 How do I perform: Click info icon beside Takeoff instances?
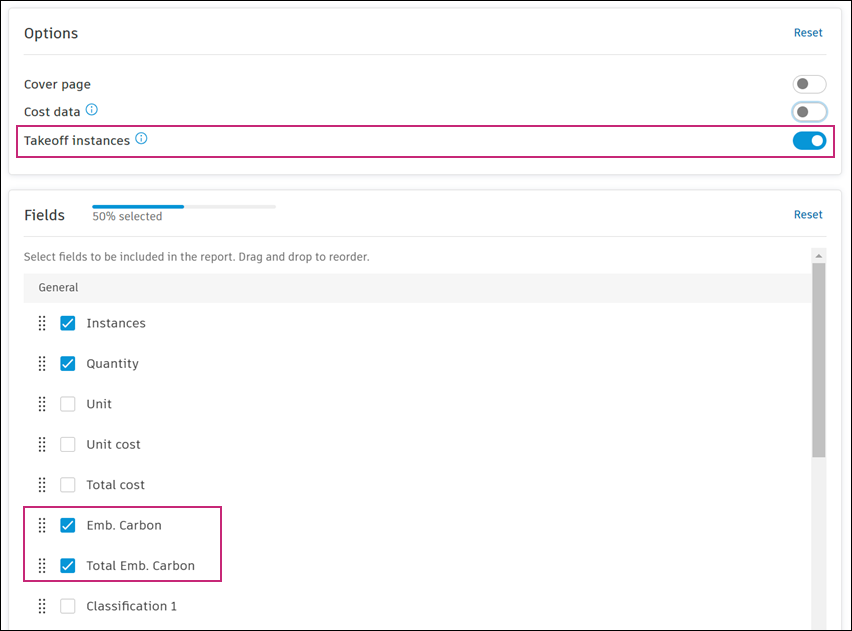tap(141, 139)
